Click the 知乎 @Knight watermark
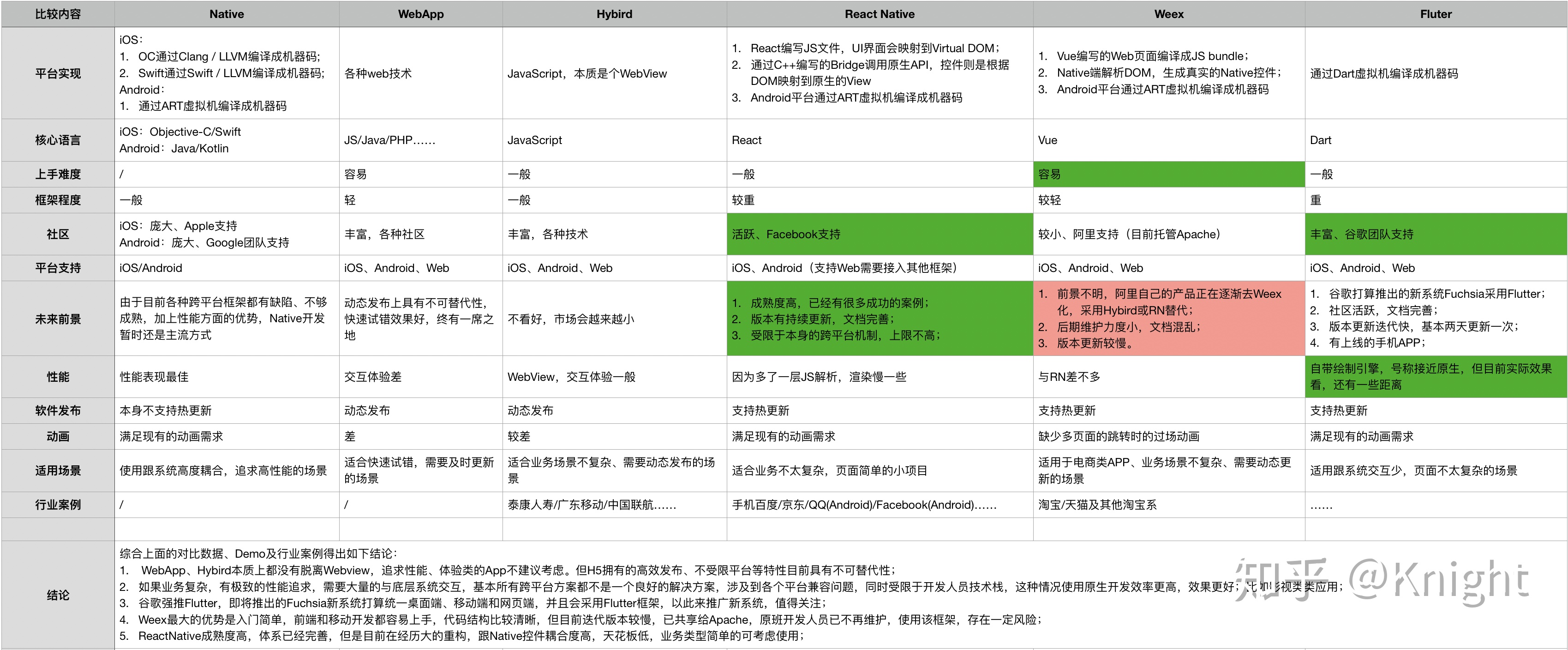Screen dimensions: 1568x650 coord(1381,580)
